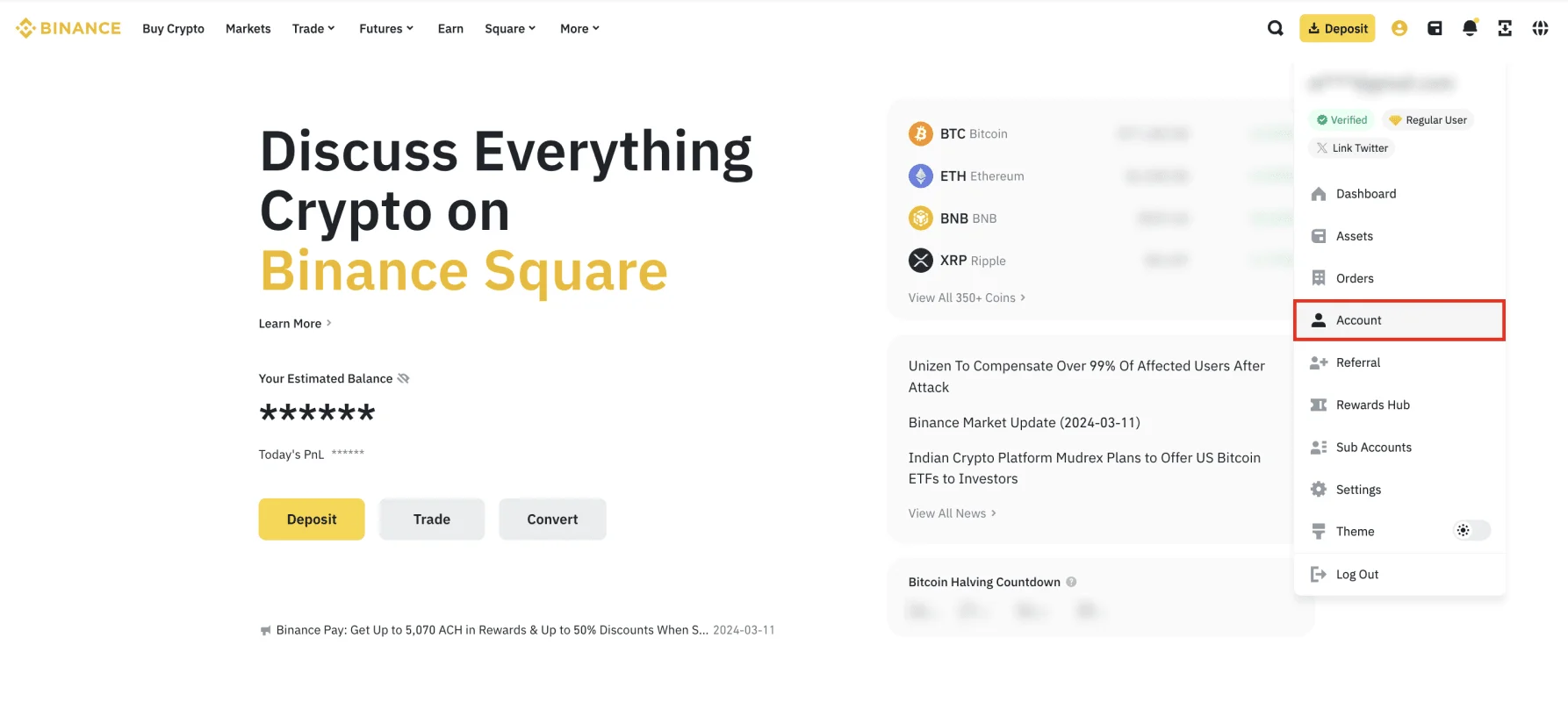Image resolution: width=1568 pixels, height=702 pixels.
Task: Click the Ethereum ETH coin icon
Action: click(920, 176)
